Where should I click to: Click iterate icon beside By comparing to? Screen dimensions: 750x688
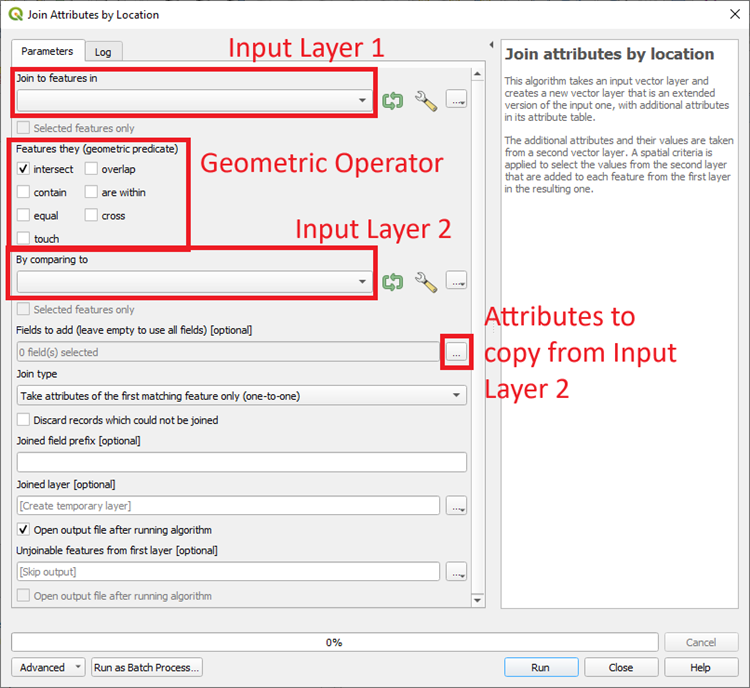point(392,283)
